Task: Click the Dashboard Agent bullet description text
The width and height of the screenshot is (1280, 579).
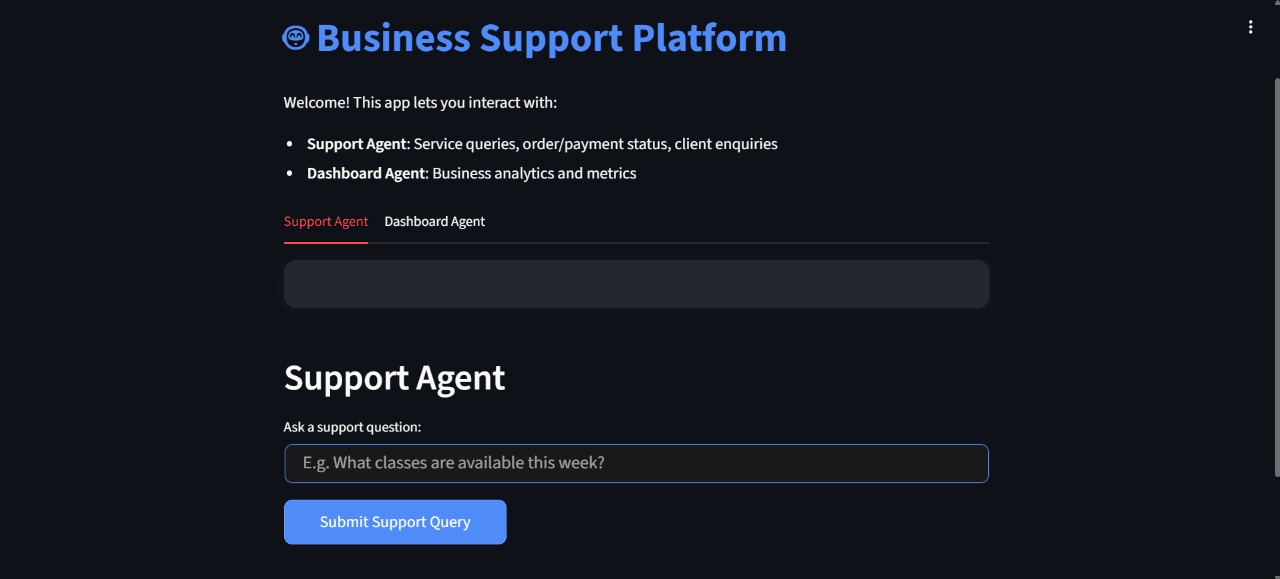Action: [x=472, y=173]
